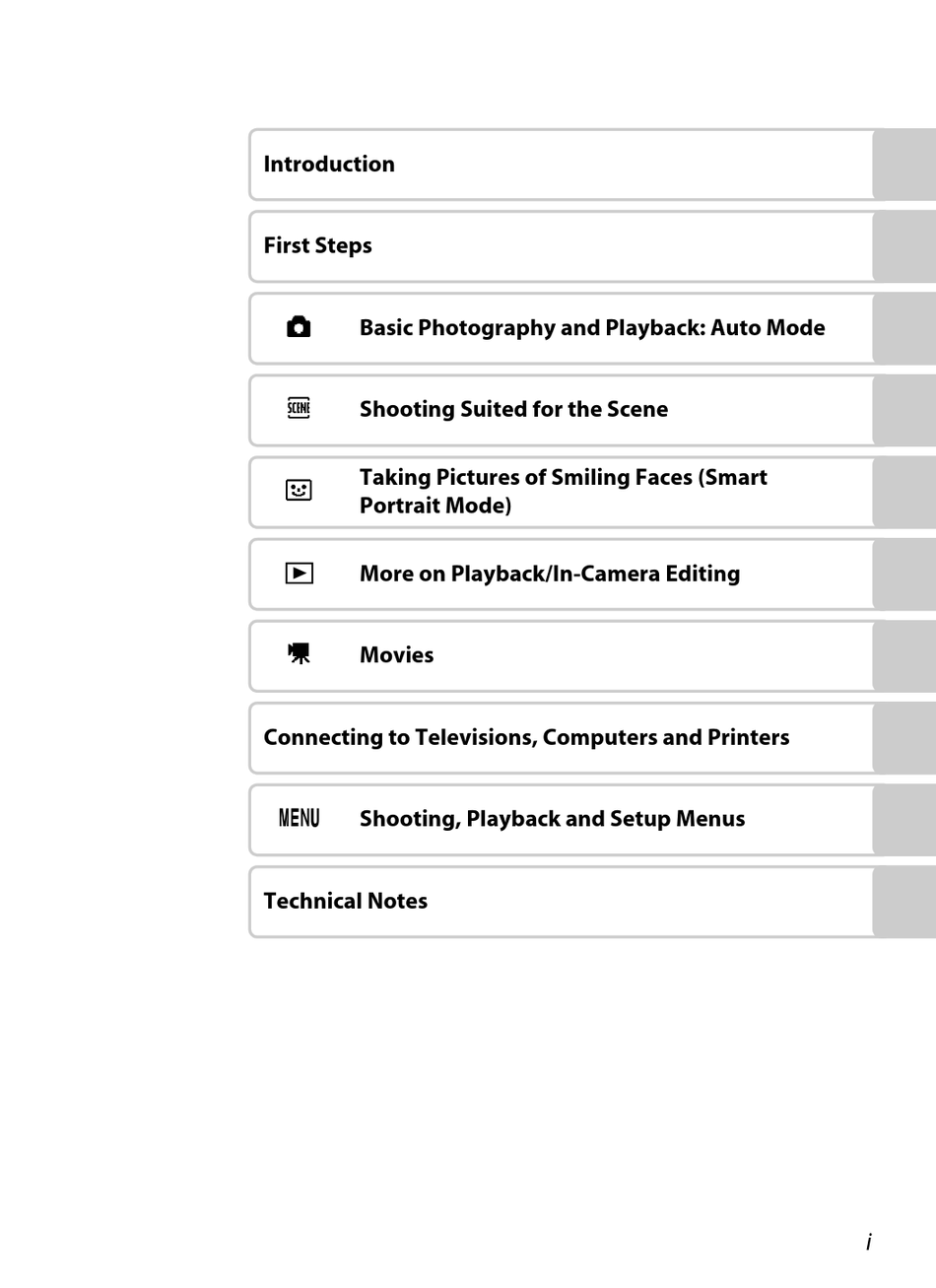Select the gray tab beside Introduction
The height and width of the screenshot is (1288, 936).
[903, 165]
